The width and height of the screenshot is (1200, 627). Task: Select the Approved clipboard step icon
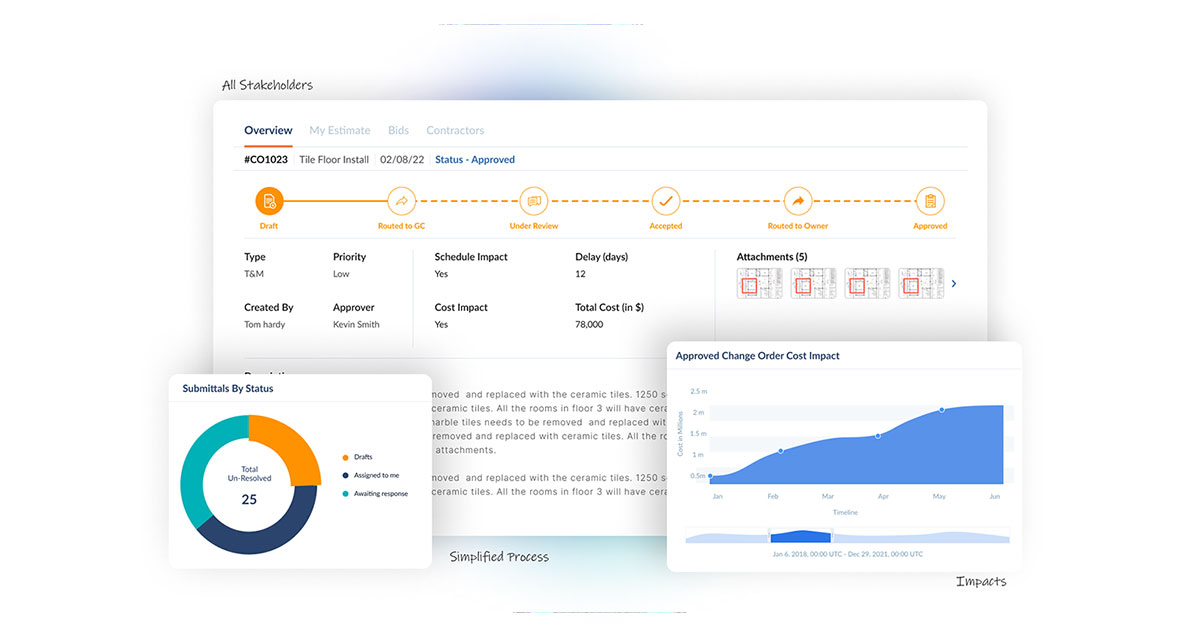tap(930, 201)
